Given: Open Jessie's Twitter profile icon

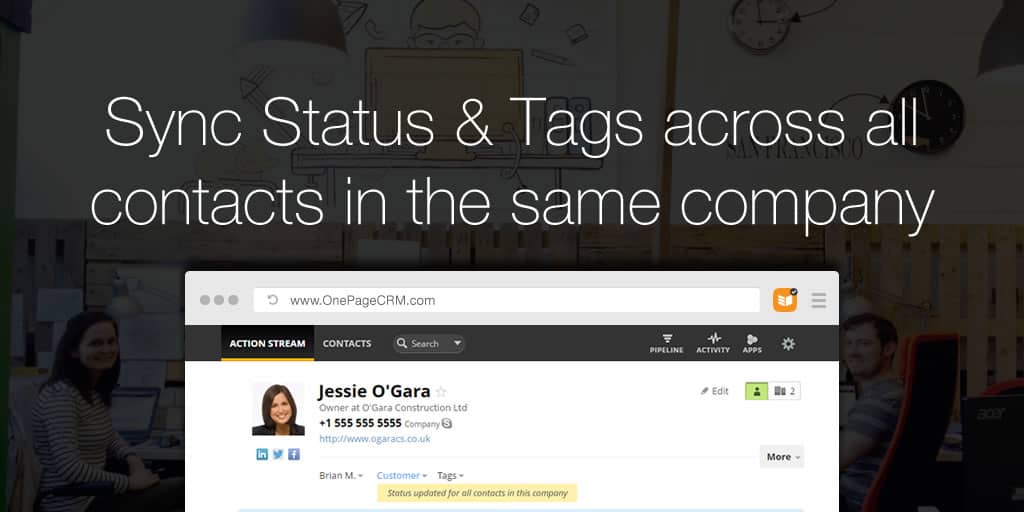Looking at the screenshot, I should tap(278, 455).
